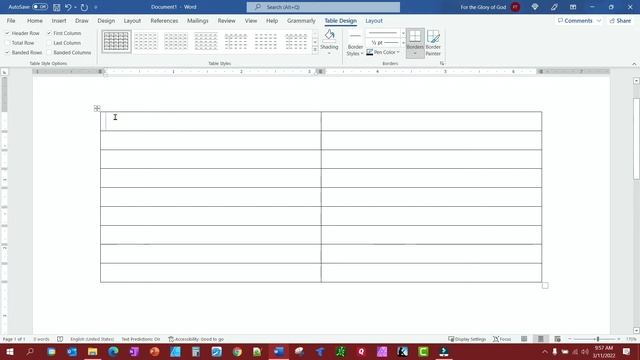Viewport: 640px width, 360px height.
Task: Open the ½ pt line weight dropdown
Action: (x=403, y=42)
